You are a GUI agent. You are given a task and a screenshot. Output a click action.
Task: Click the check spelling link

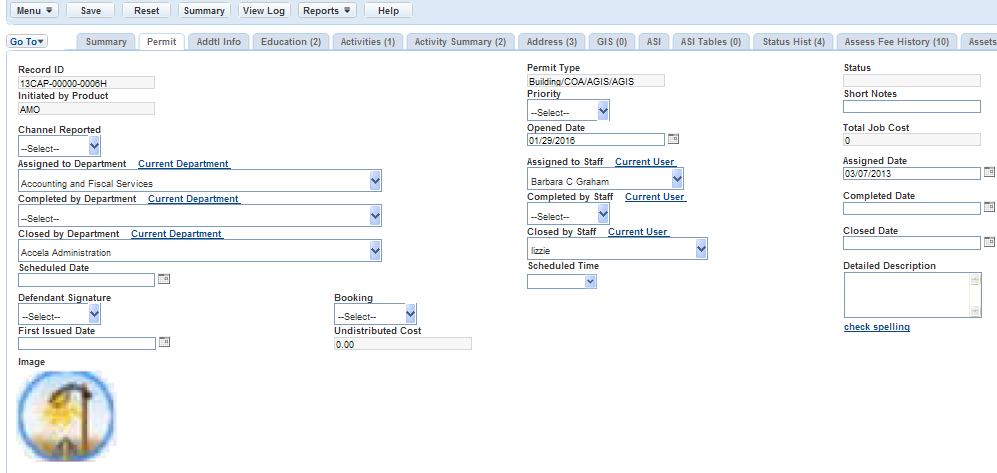[x=876, y=327]
